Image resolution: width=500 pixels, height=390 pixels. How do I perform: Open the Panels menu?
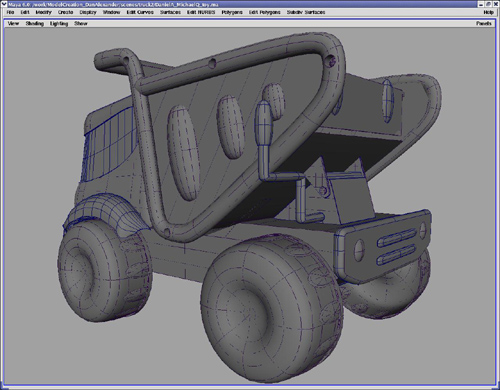[484, 23]
